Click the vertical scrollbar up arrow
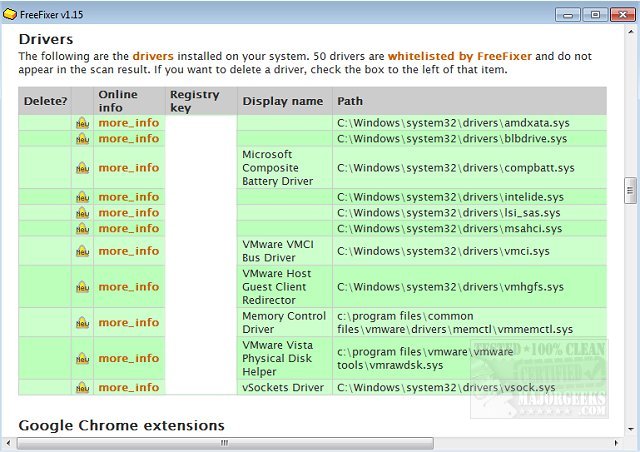 630,33
